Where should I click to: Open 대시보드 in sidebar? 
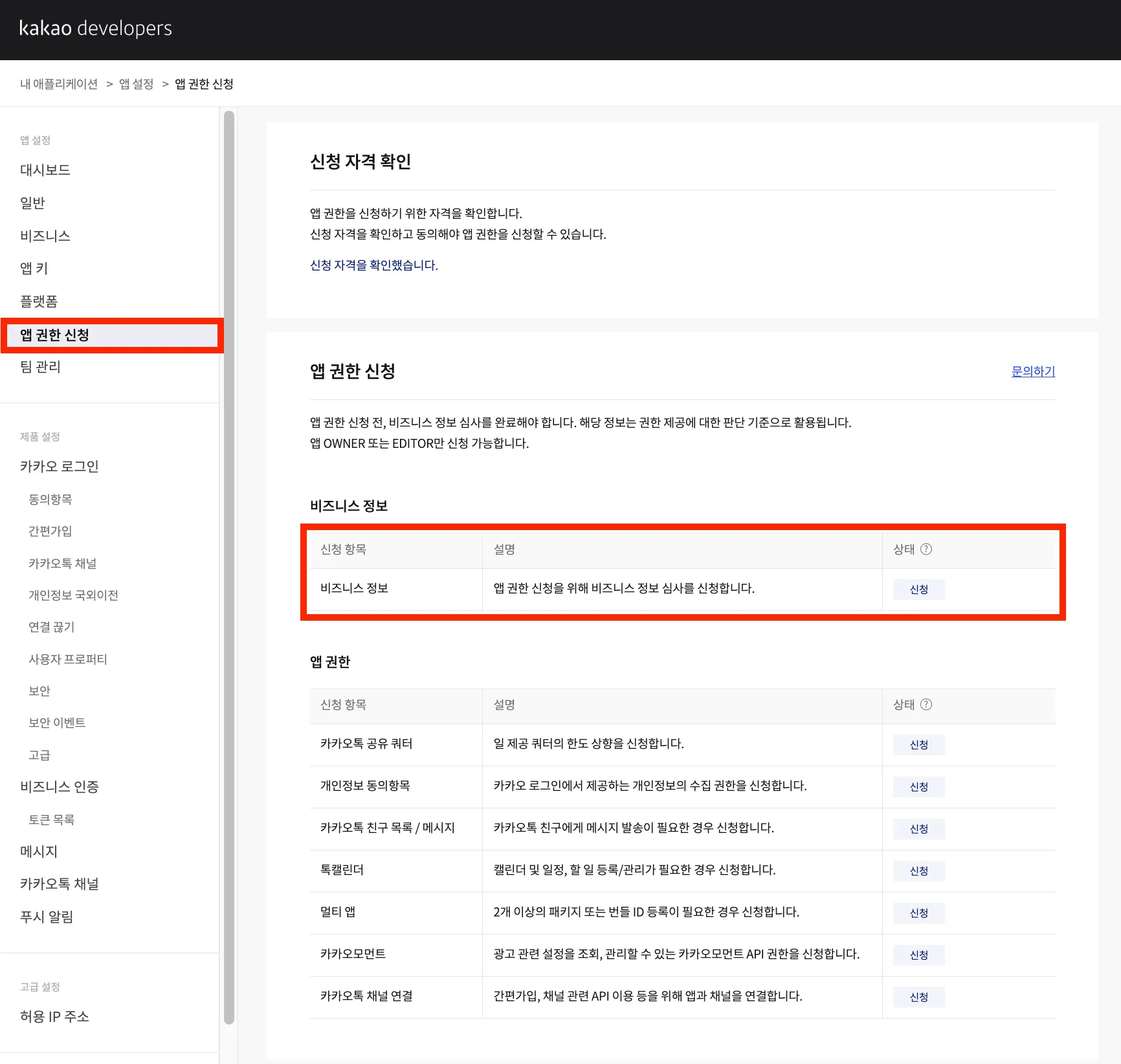coord(45,170)
